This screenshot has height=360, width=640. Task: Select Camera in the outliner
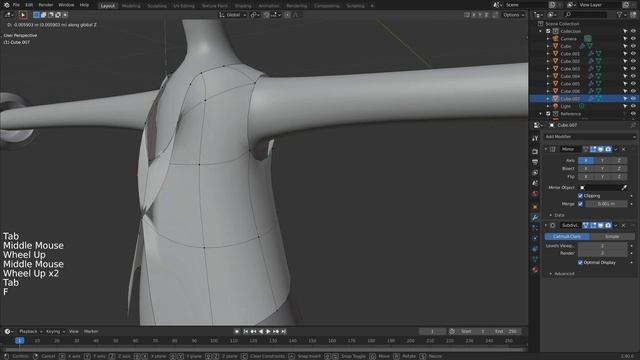tap(568, 39)
